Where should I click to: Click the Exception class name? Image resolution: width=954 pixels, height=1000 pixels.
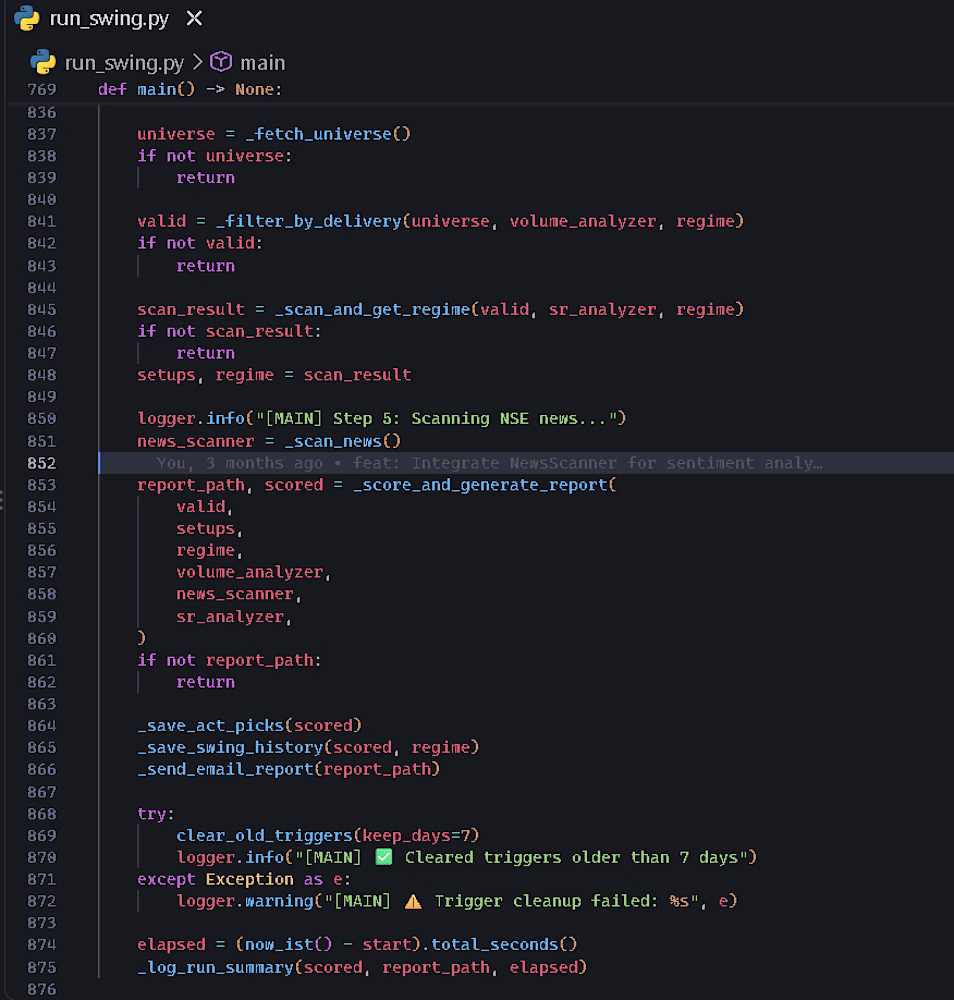coord(249,879)
